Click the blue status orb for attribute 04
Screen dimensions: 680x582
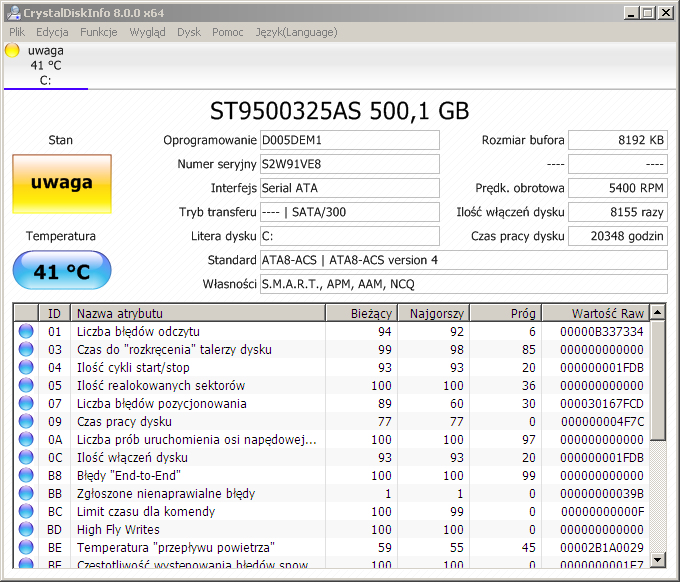click(26, 367)
